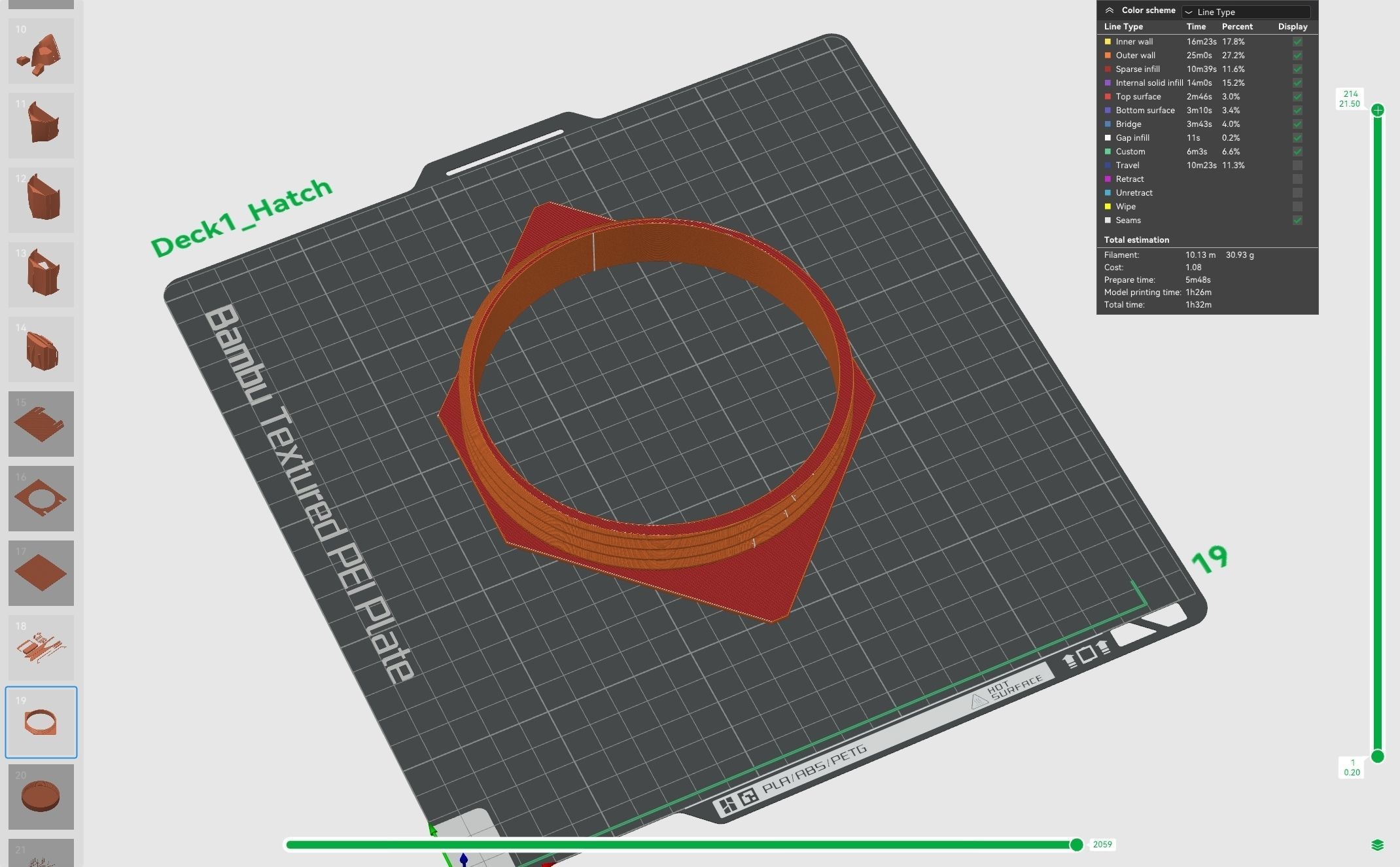Click the Bridge legend entry
The width and height of the screenshot is (1400, 867).
[1129, 124]
